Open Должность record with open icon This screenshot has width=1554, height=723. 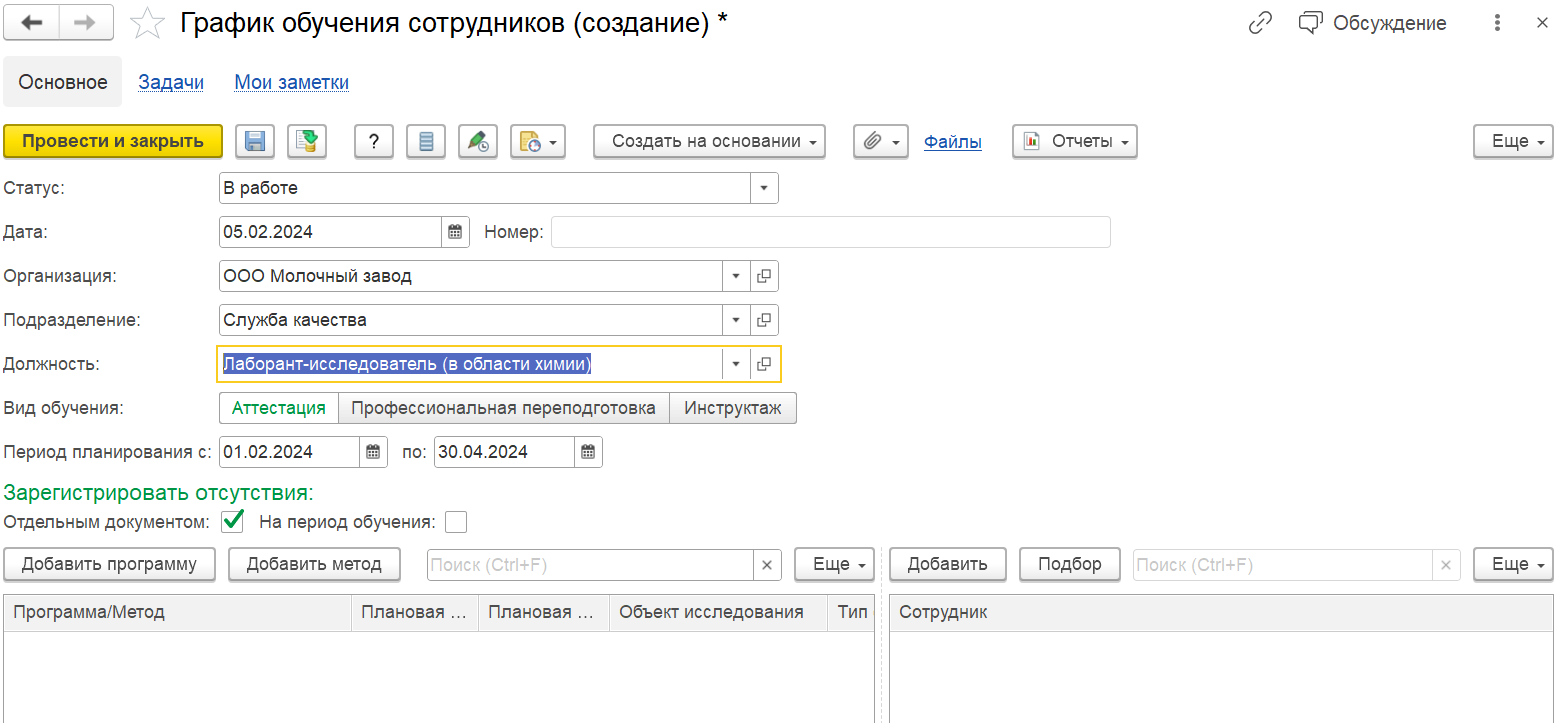764,364
